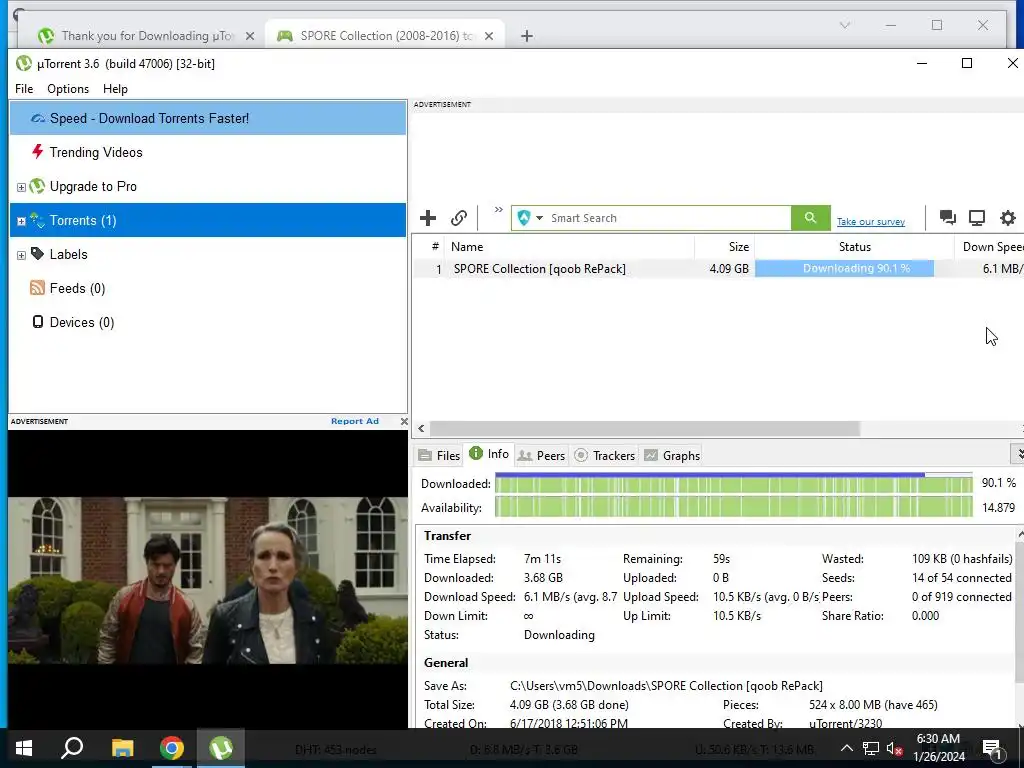Screen dimensions: 1024x768
Task: Click the Report Ad link
Action: (x=355, y=421)
